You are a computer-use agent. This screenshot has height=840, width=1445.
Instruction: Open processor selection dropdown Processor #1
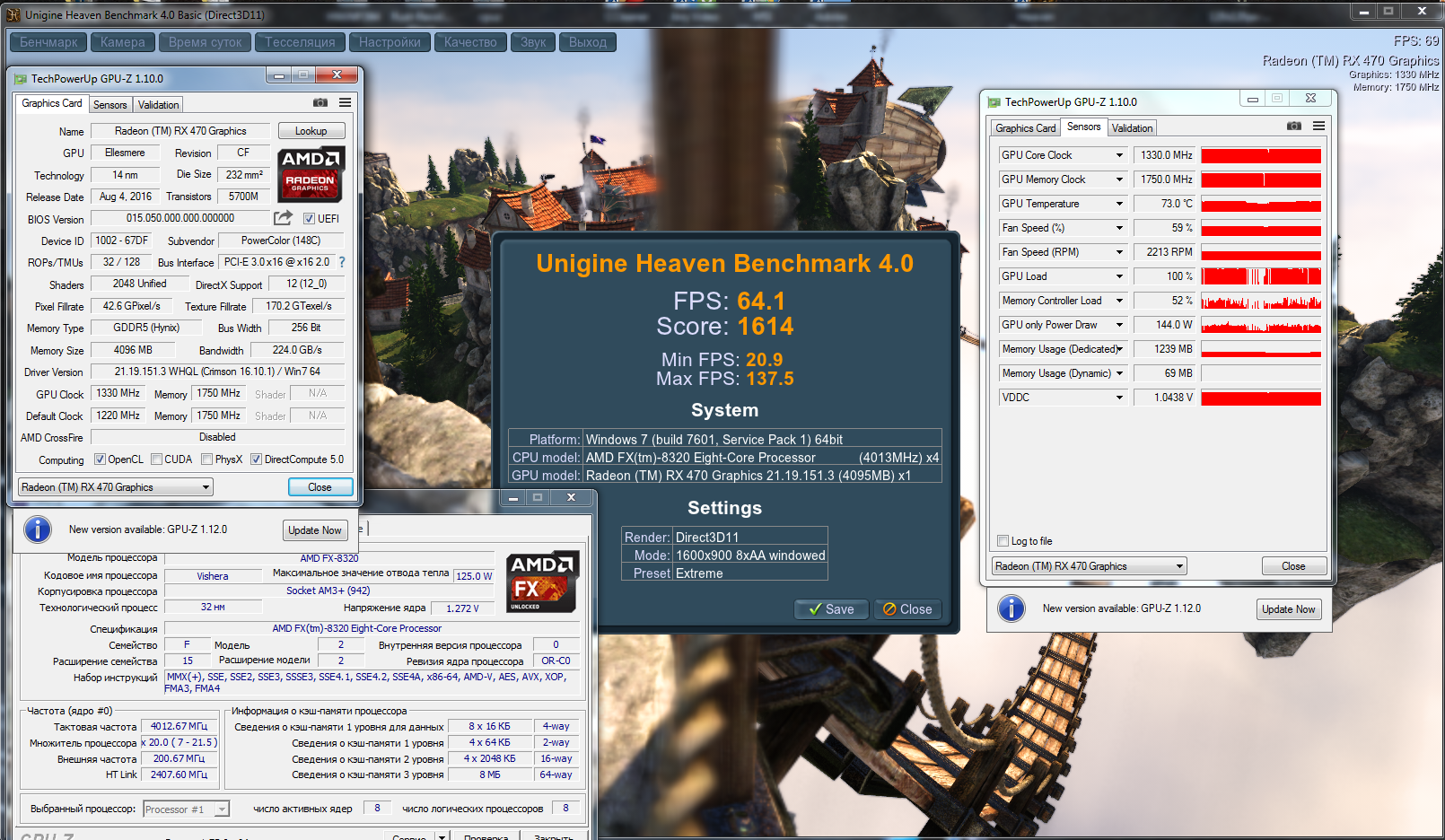coord(187,809)
